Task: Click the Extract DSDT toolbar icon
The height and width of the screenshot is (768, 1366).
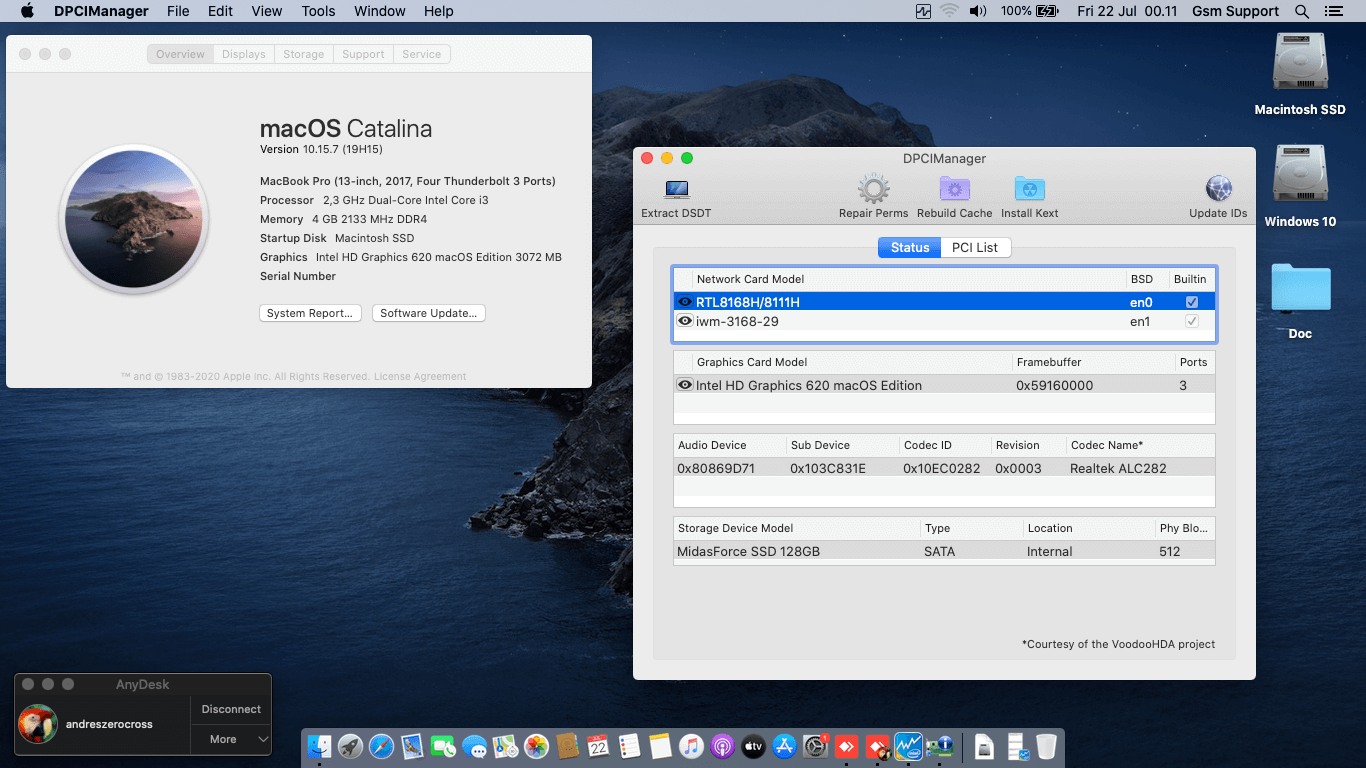Action: (x=676, y=190)
